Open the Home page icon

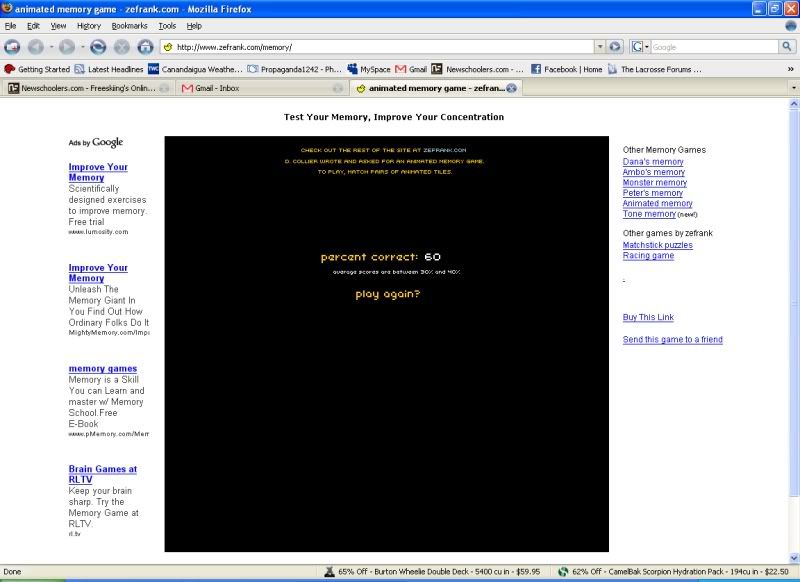pyautogui.click(x=145, y=47)
